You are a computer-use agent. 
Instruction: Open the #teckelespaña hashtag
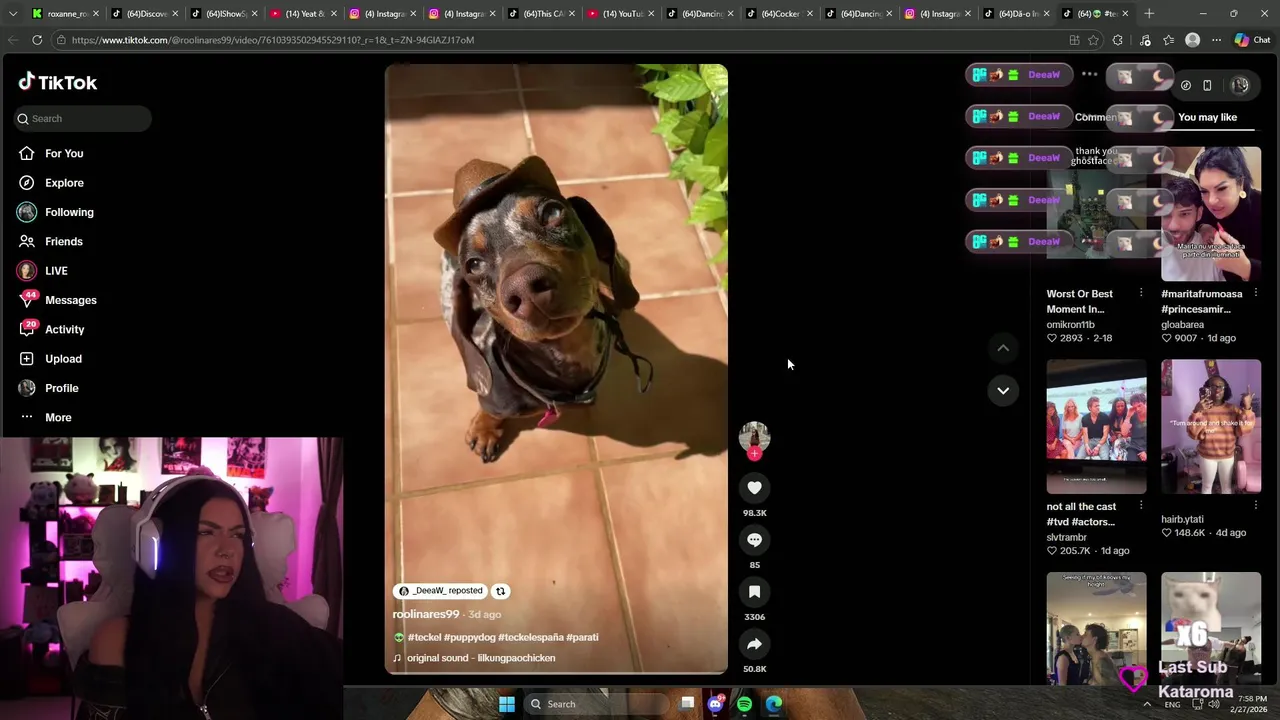pyautogui.click(x=530, y=637)
